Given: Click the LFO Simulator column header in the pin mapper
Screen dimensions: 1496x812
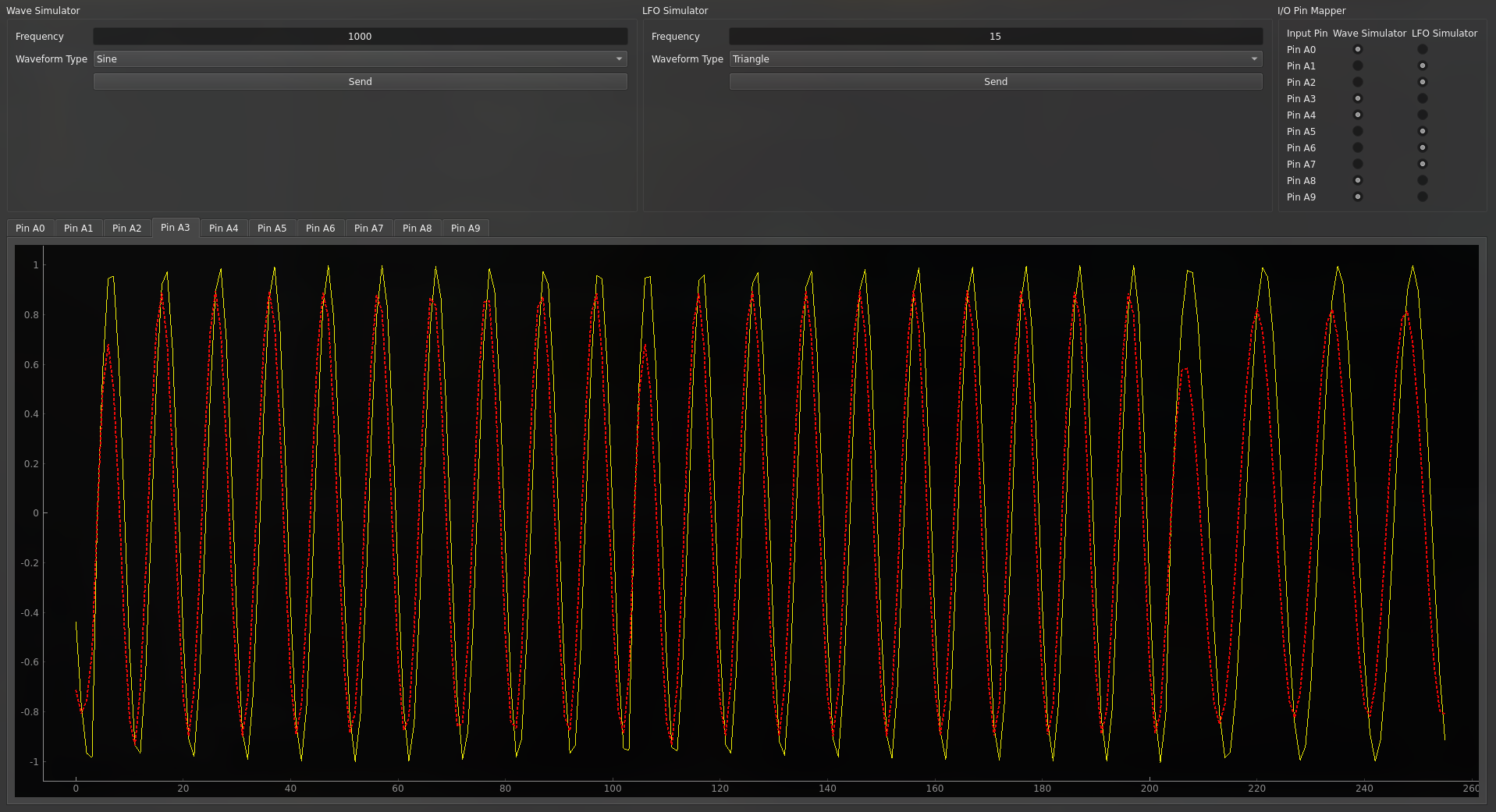Looking at the screenshot, I should 1444,34.
